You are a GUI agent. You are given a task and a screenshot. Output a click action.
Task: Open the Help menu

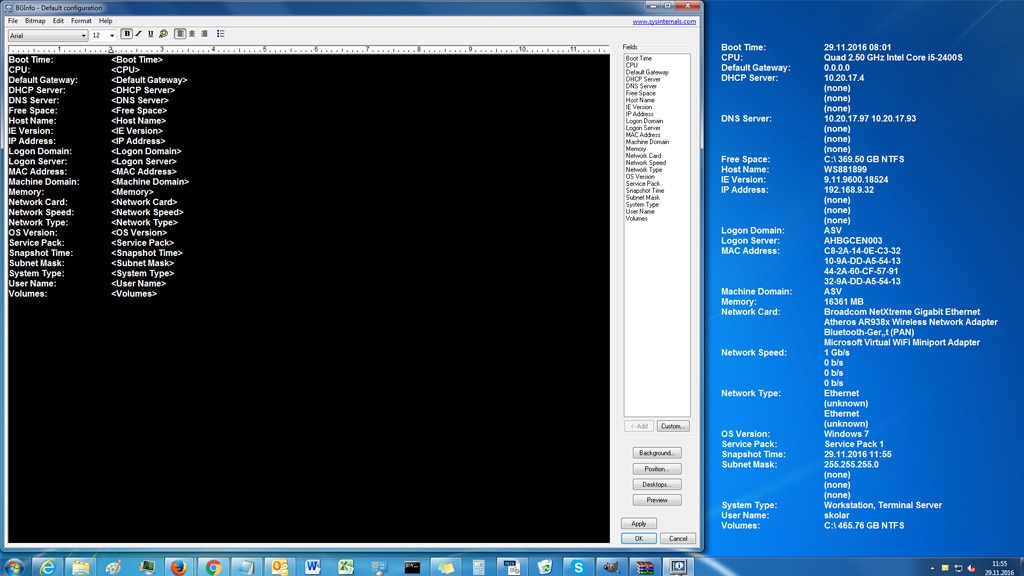(x=105, y=21)
